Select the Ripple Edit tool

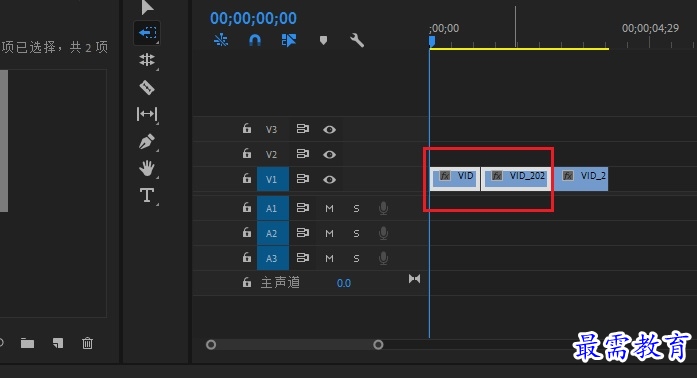pos(147,60)
